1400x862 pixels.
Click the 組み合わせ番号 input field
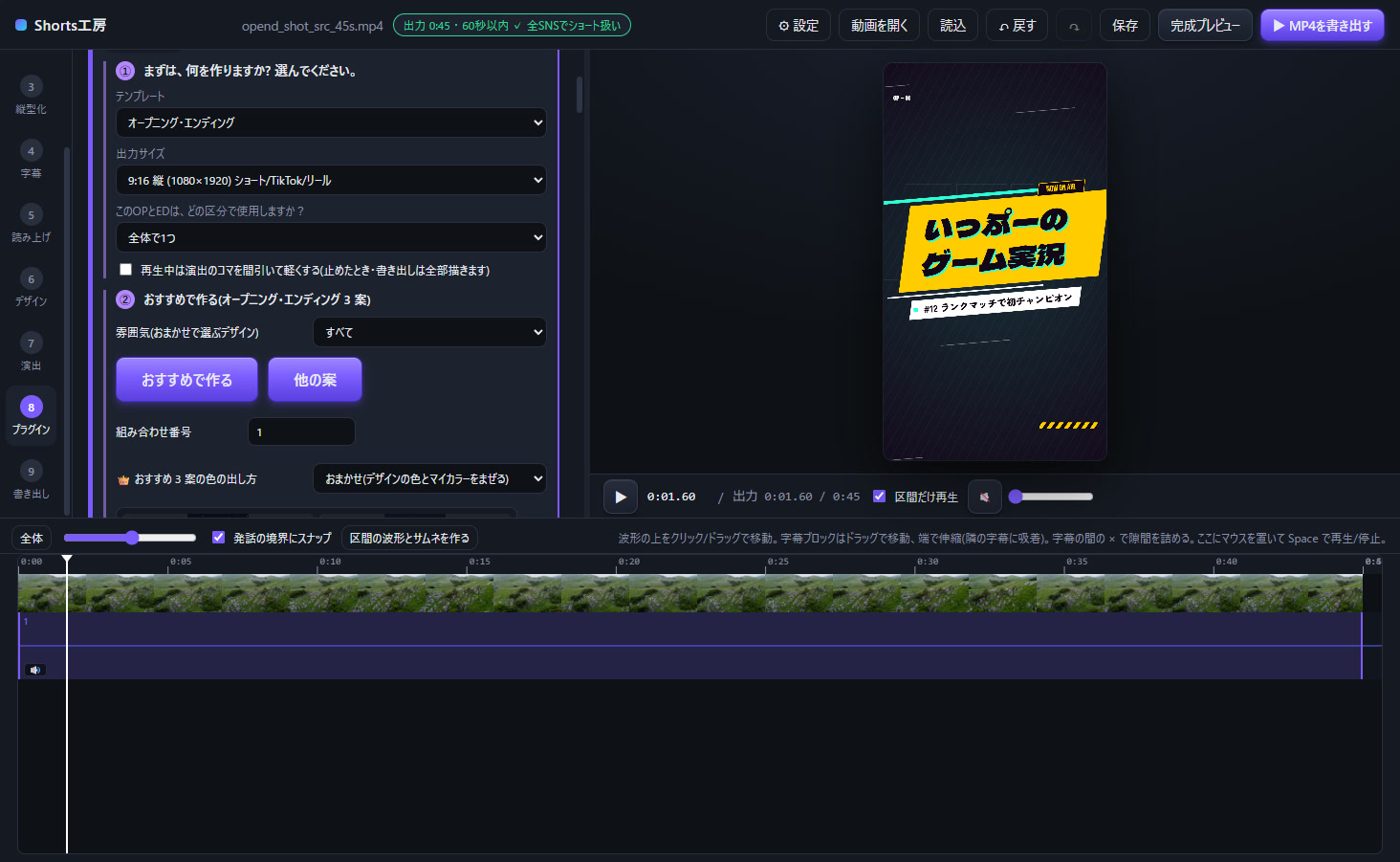coord(301,431)
